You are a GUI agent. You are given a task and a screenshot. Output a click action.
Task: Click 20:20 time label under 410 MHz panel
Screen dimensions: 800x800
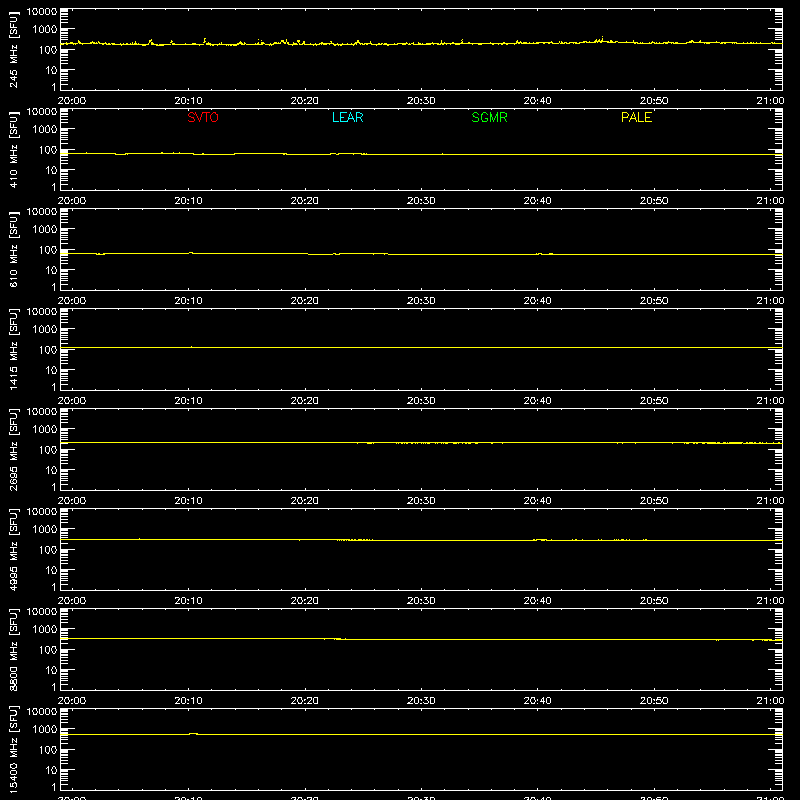pyautogui.click(x=305, y=201)
